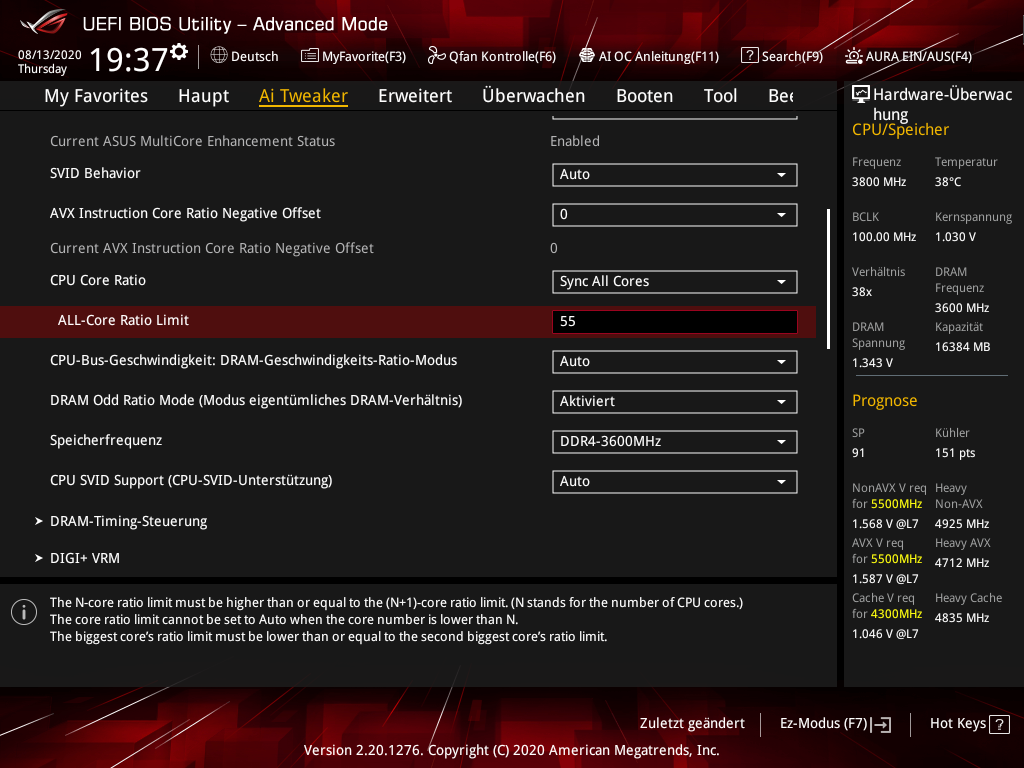Click the ROG logo icon

click(43, 23)
